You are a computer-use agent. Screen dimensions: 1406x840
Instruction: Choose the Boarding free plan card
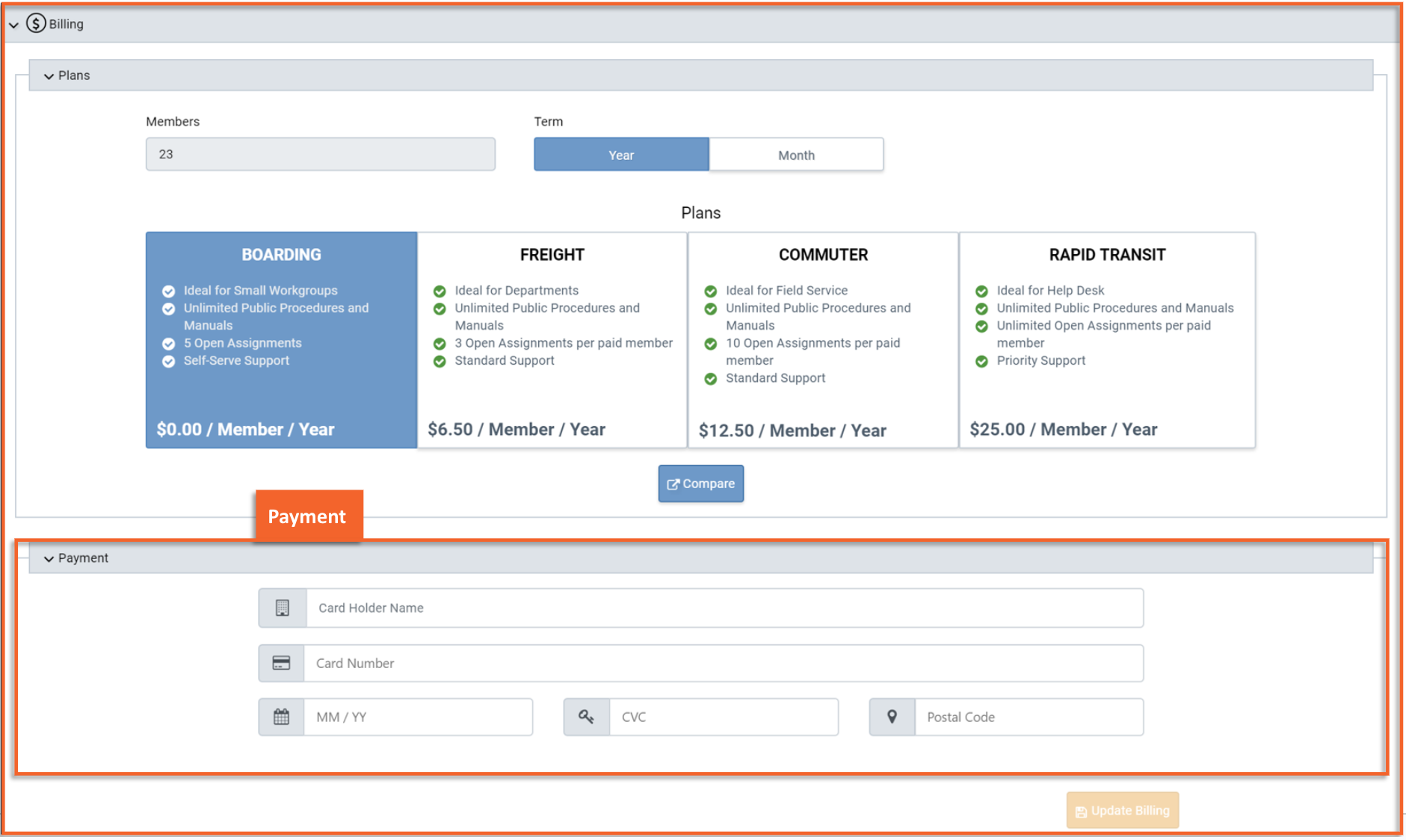click(281, 340)
